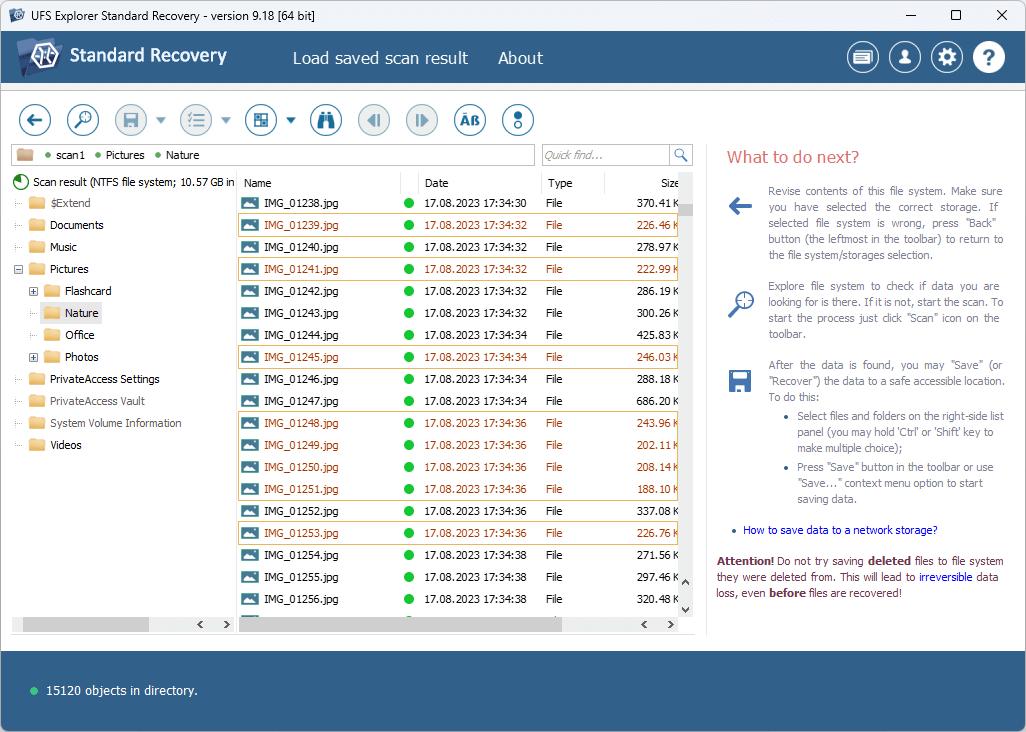Screen dimensions: 1026x732
Task: Click the tree panel horizontal scrollbar thumb
Action: pyautogui.click(x=86, y=625)
